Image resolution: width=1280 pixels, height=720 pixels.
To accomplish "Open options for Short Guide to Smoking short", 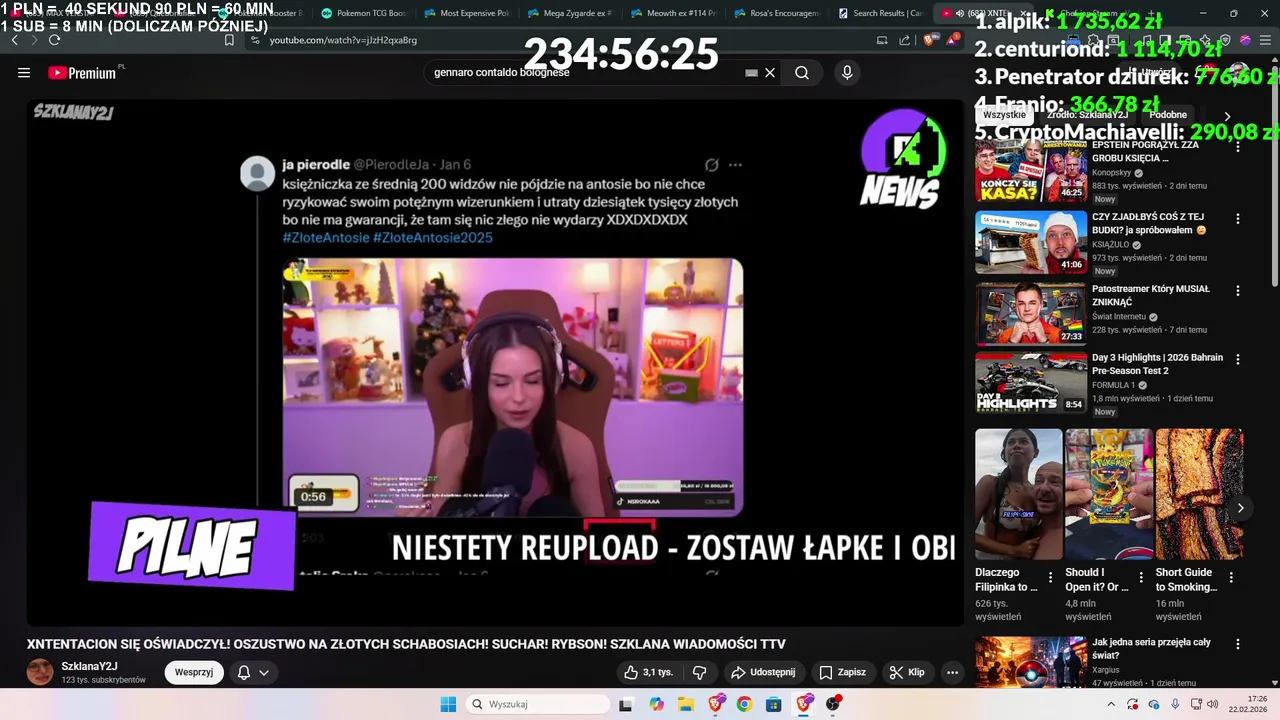I will point(1231,577).
